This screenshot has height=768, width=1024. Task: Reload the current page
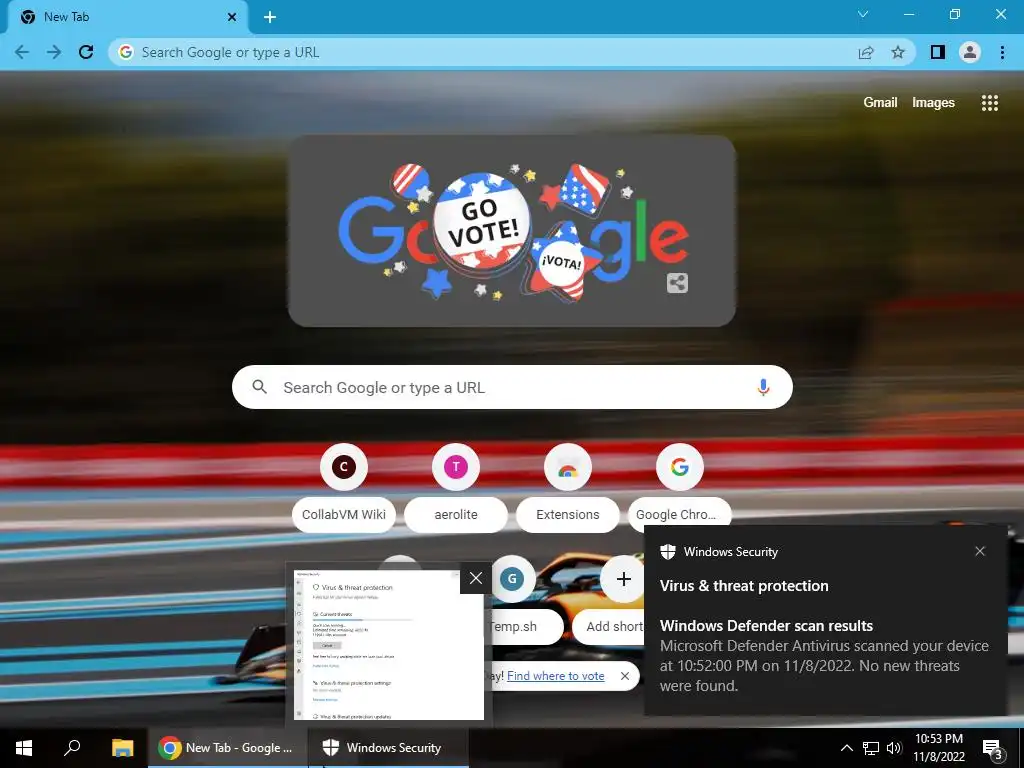tap(86, 52)
